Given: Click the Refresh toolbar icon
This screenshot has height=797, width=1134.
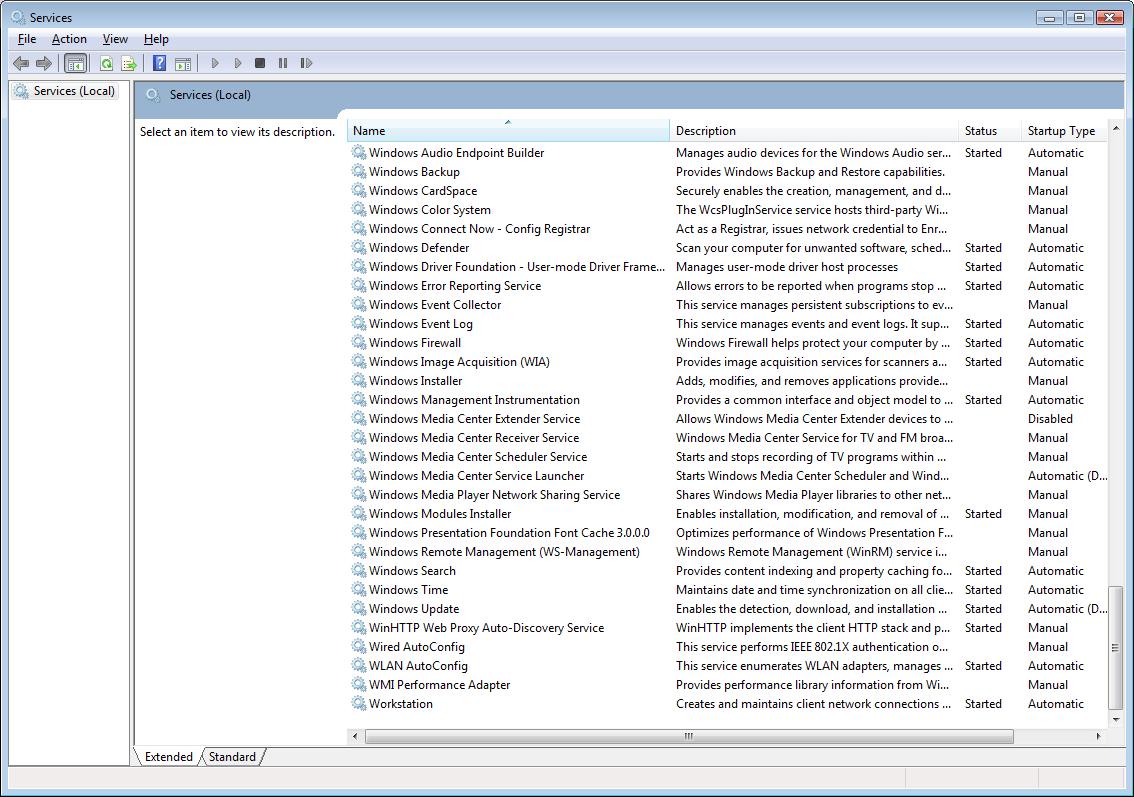Looking at the screenshot, I should [106, 64].
